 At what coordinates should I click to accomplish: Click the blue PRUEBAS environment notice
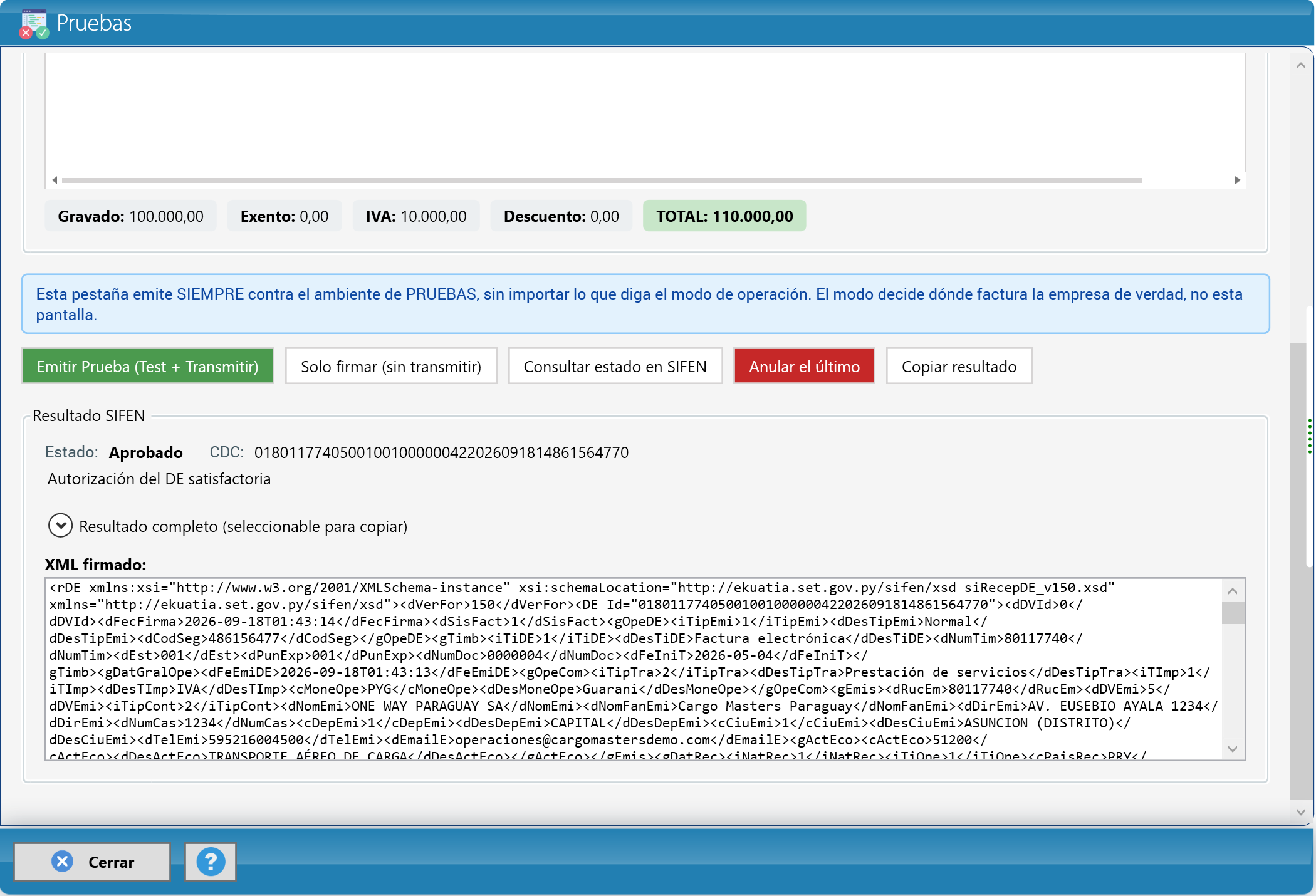click(x=645, y=304)
